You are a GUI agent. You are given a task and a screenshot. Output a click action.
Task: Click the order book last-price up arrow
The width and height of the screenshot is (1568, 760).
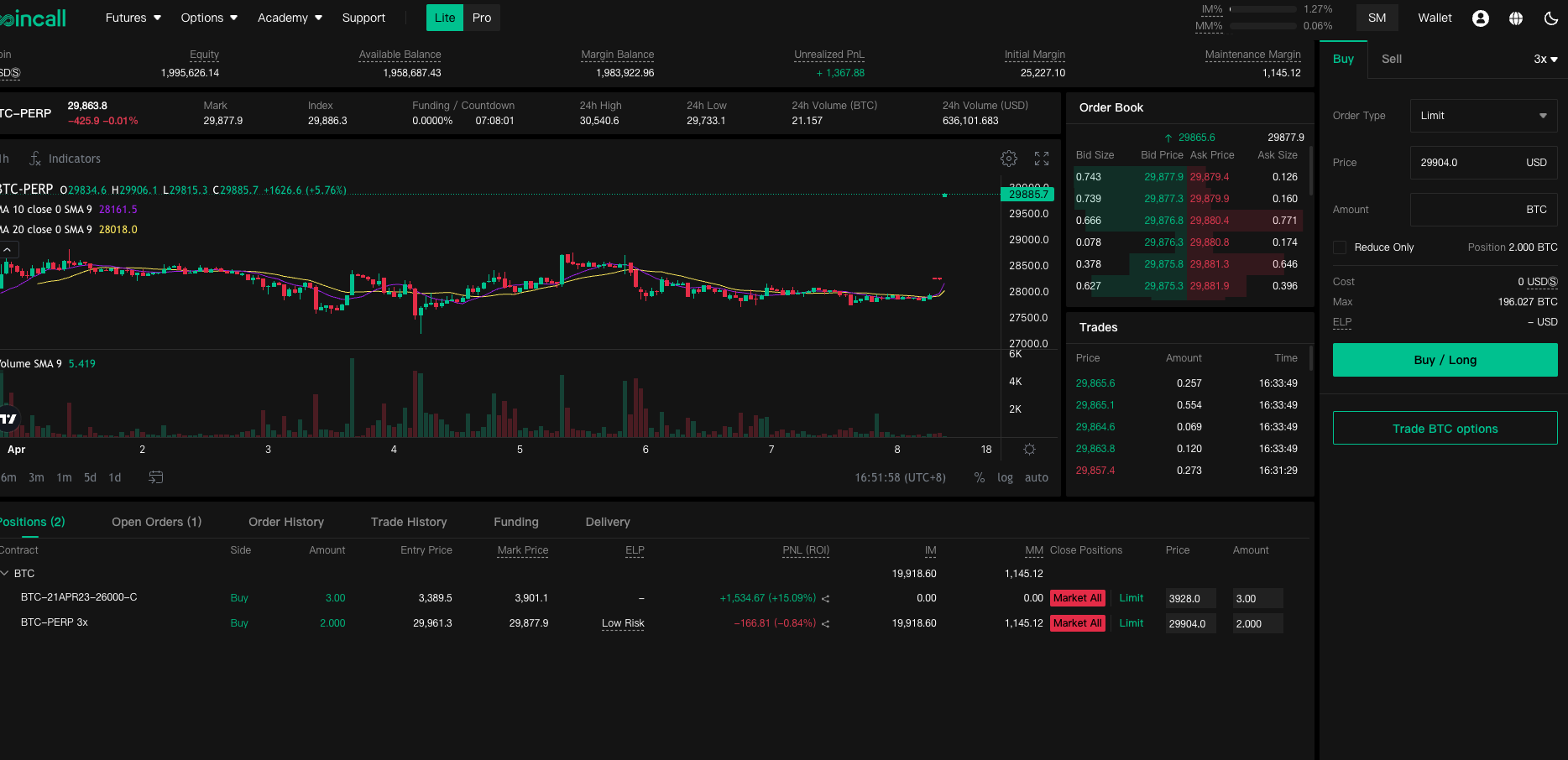click(x=1168, y=138)
